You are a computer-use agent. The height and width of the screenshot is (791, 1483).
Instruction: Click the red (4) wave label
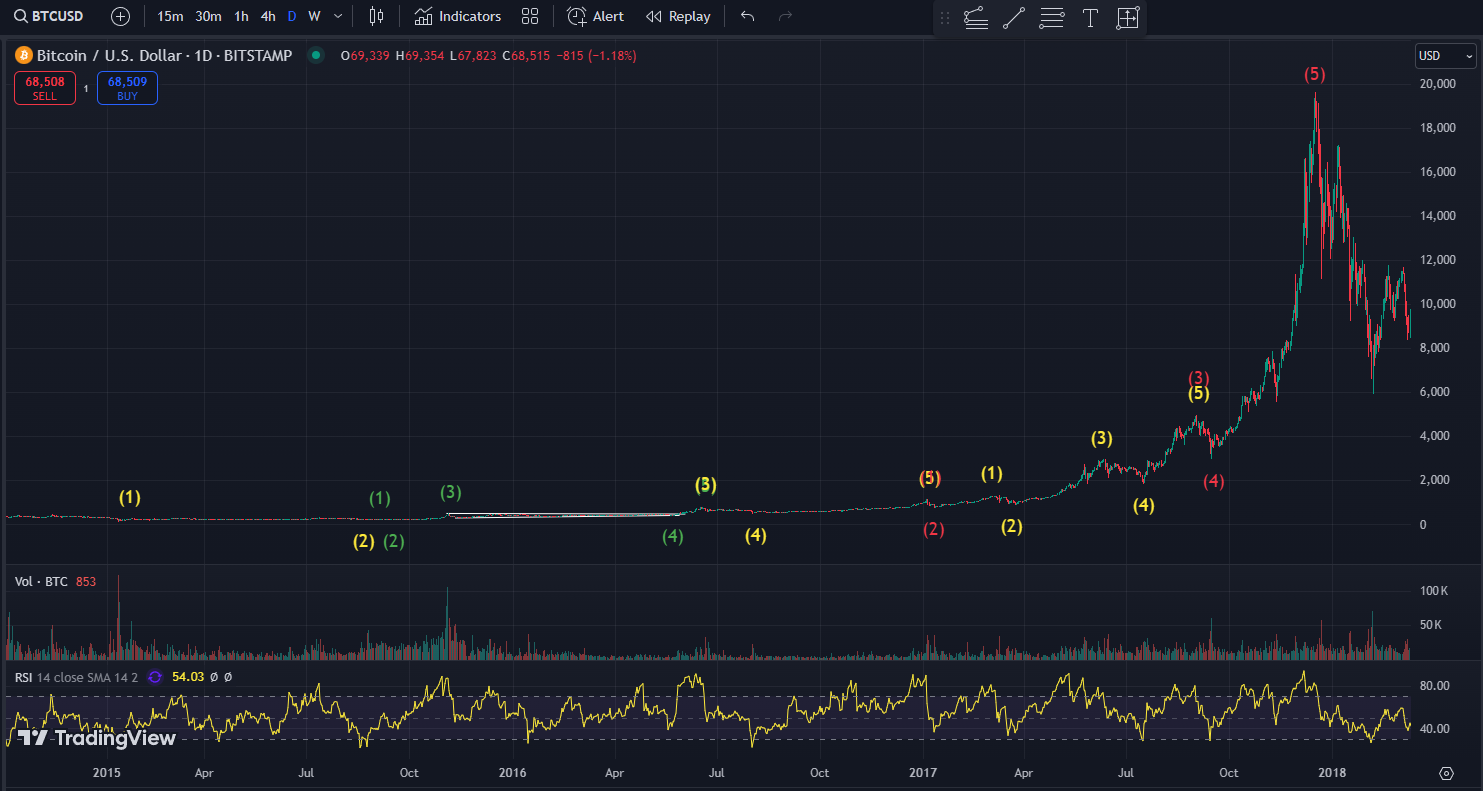tap(1213, 481)
